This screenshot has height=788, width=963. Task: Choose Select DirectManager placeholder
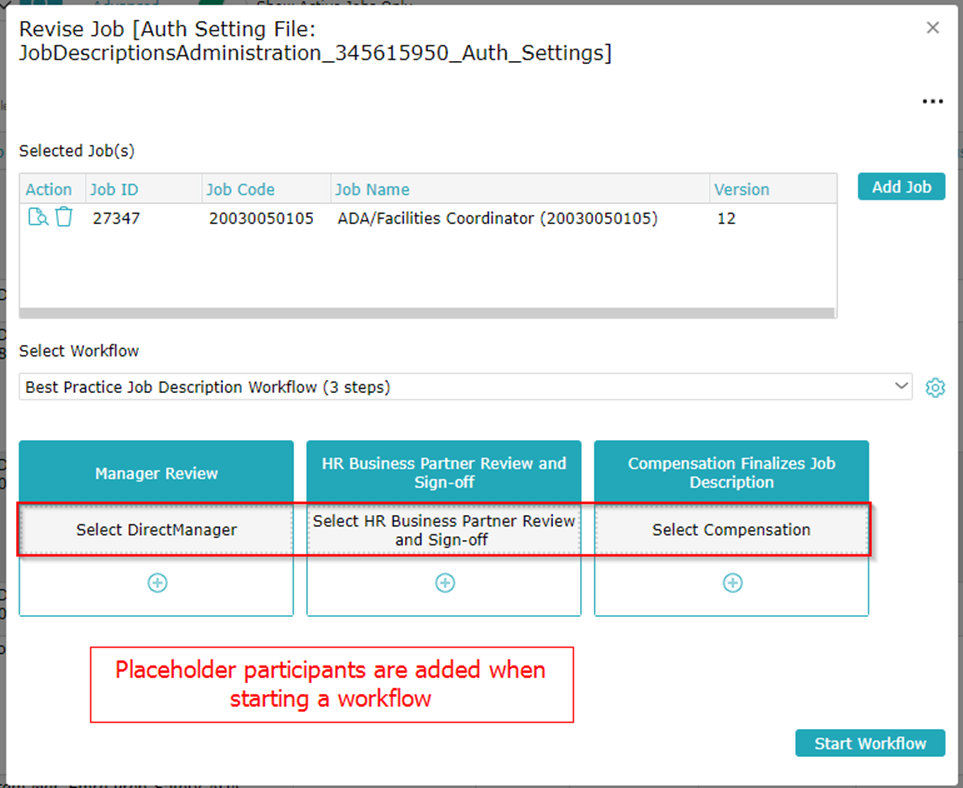(157, 530)
